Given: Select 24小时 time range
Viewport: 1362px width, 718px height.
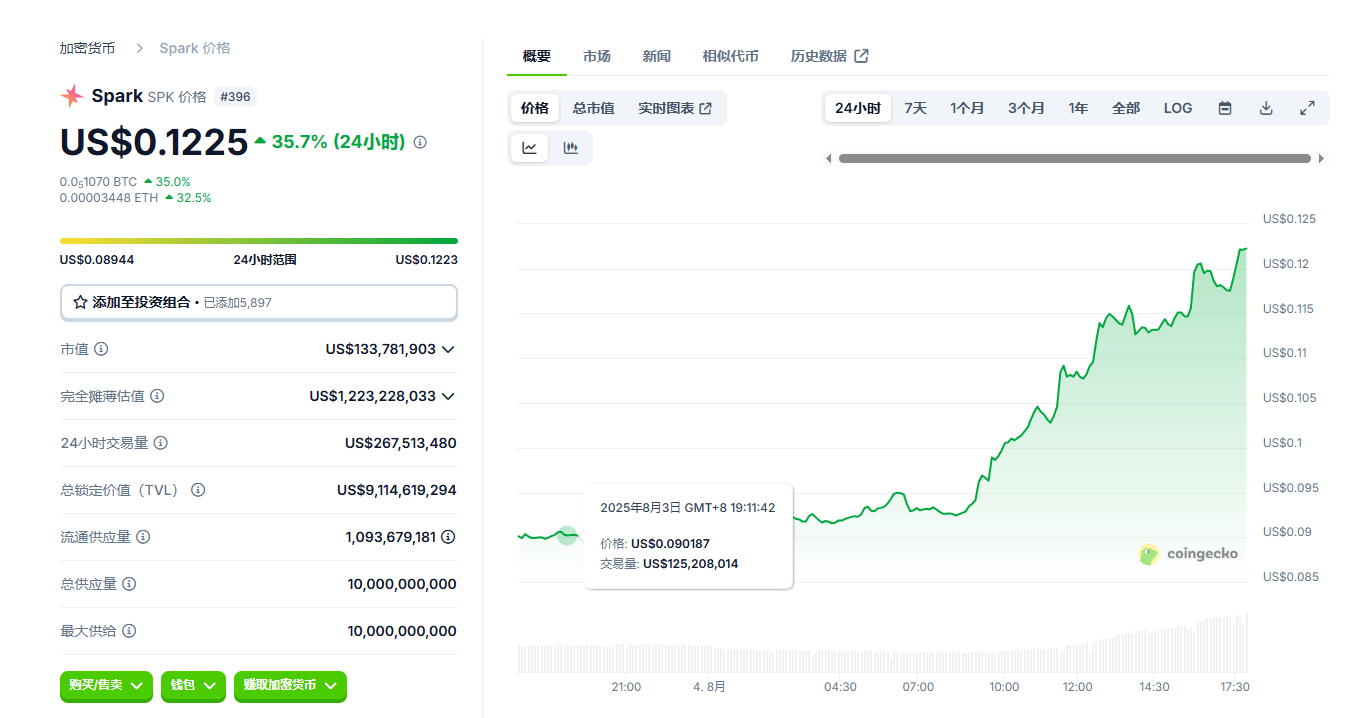Looking at the screenshot, I should pyautogui.click(x=858, y=108).
